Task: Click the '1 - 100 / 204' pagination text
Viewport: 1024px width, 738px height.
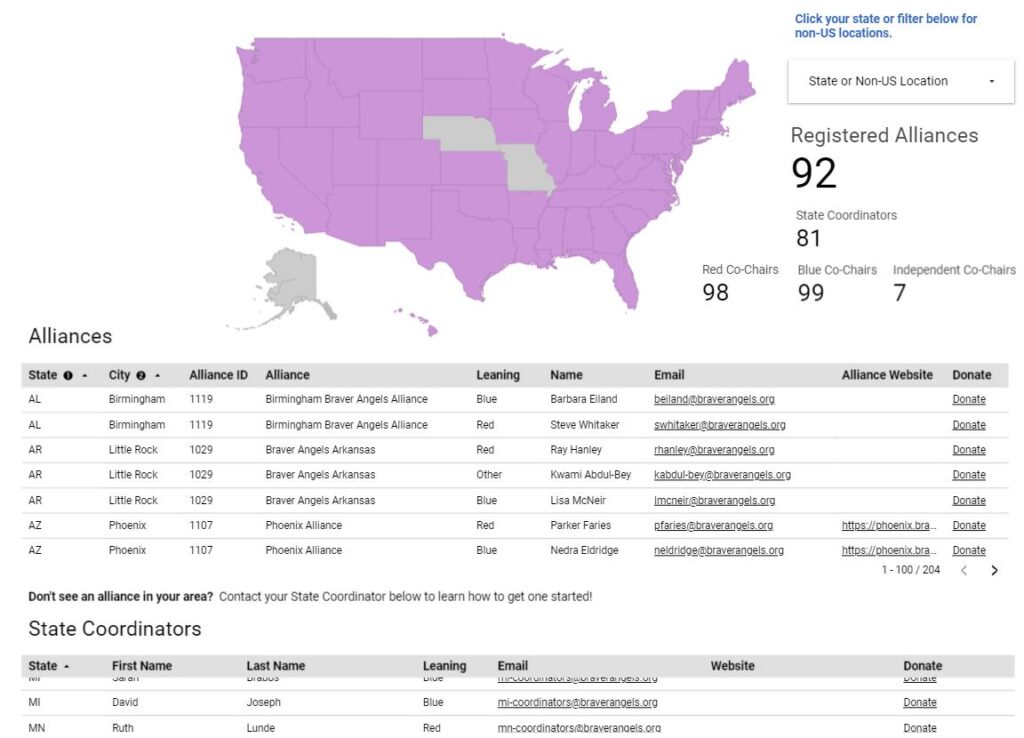Action: [x=910, y=570]
